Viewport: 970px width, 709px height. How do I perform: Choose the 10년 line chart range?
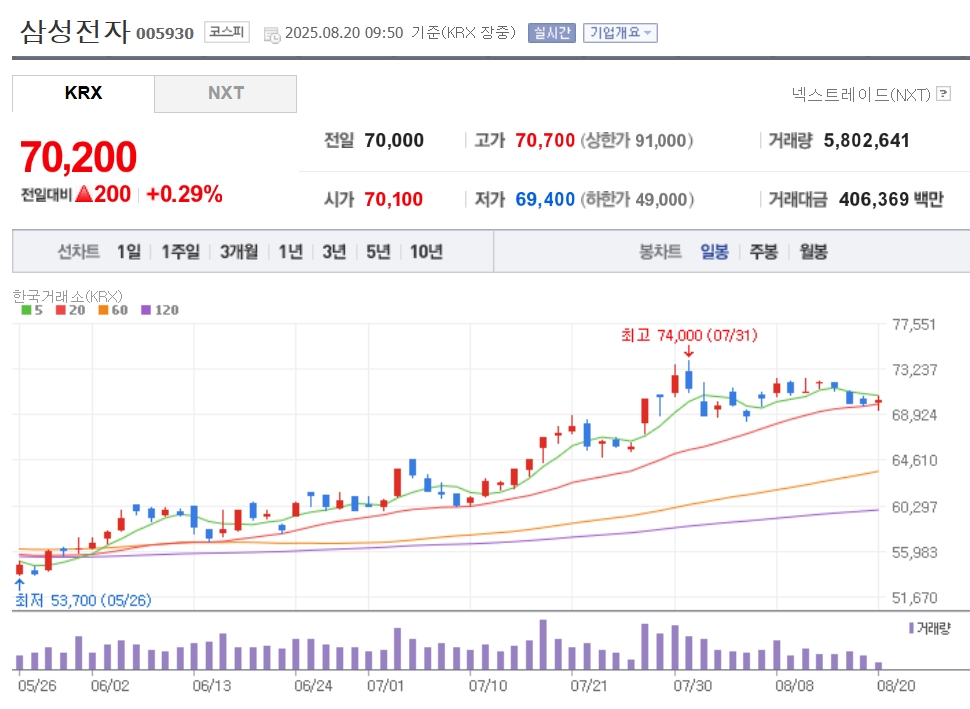(426, 252)
